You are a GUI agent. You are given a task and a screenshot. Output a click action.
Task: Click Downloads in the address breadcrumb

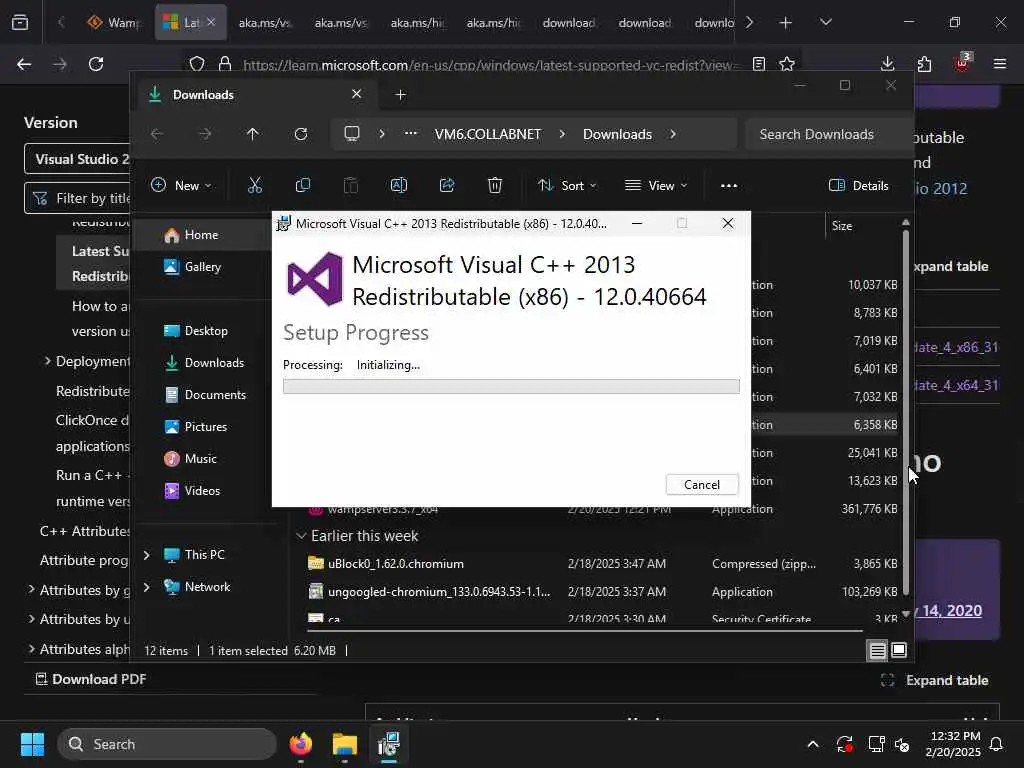(617, 134)
